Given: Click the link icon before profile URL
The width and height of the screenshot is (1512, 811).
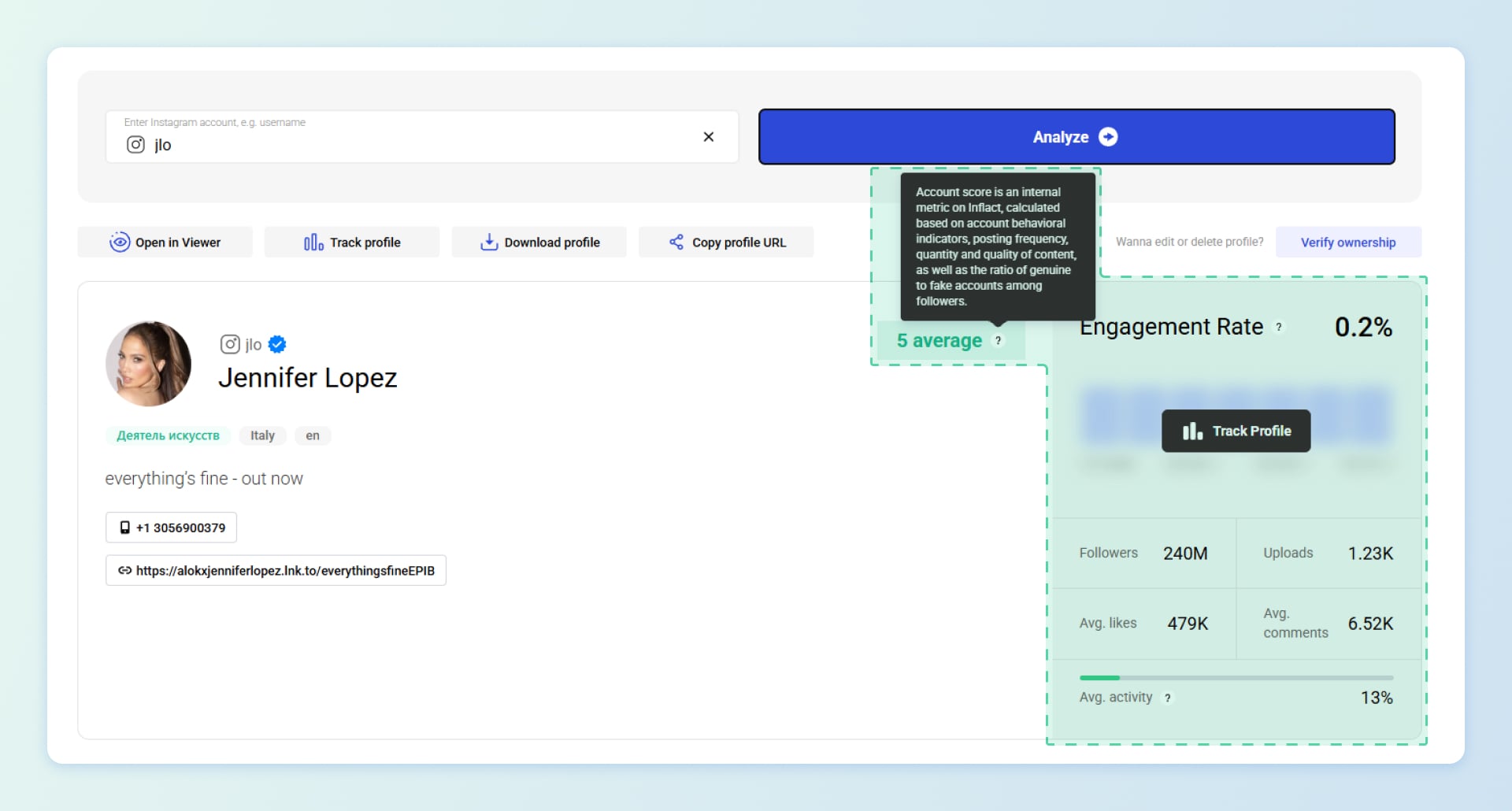Looking at the screenshot, I should pos(124,570).
